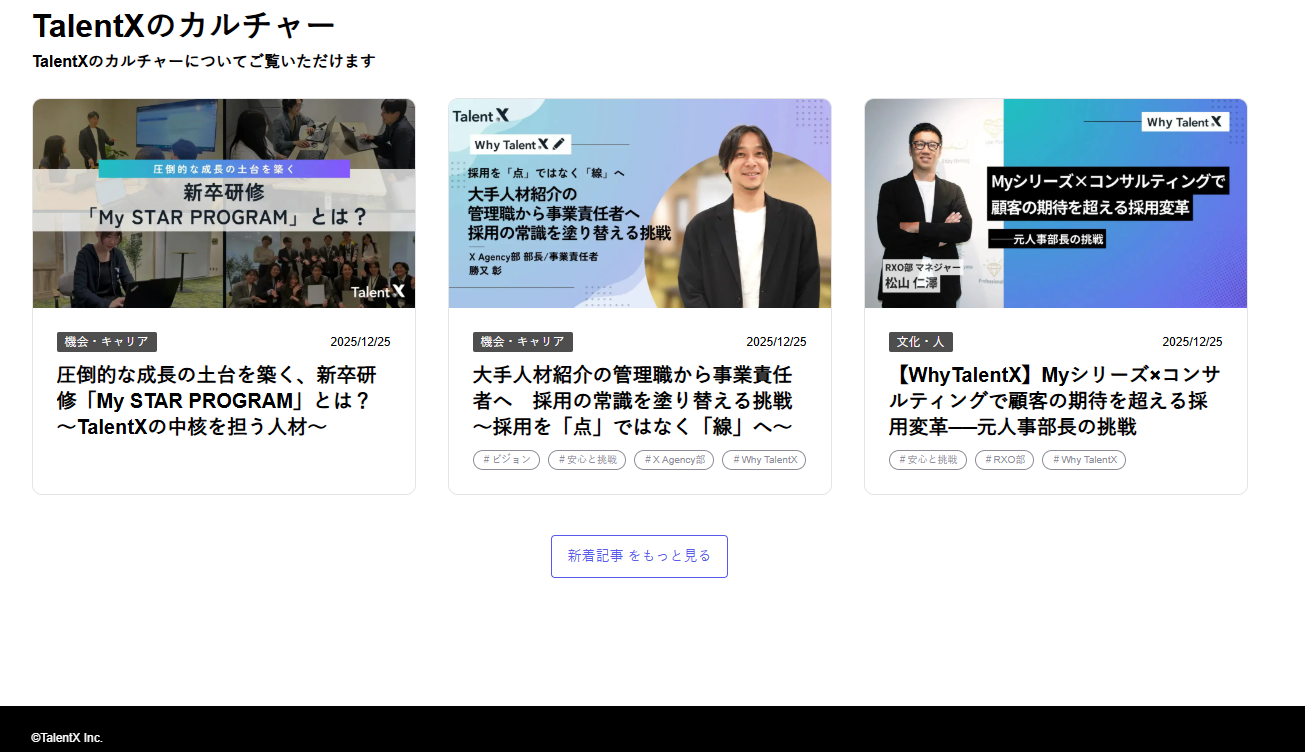
Task: Click the #安心と挑戦 tag on third card
Action: click(928, 460)
